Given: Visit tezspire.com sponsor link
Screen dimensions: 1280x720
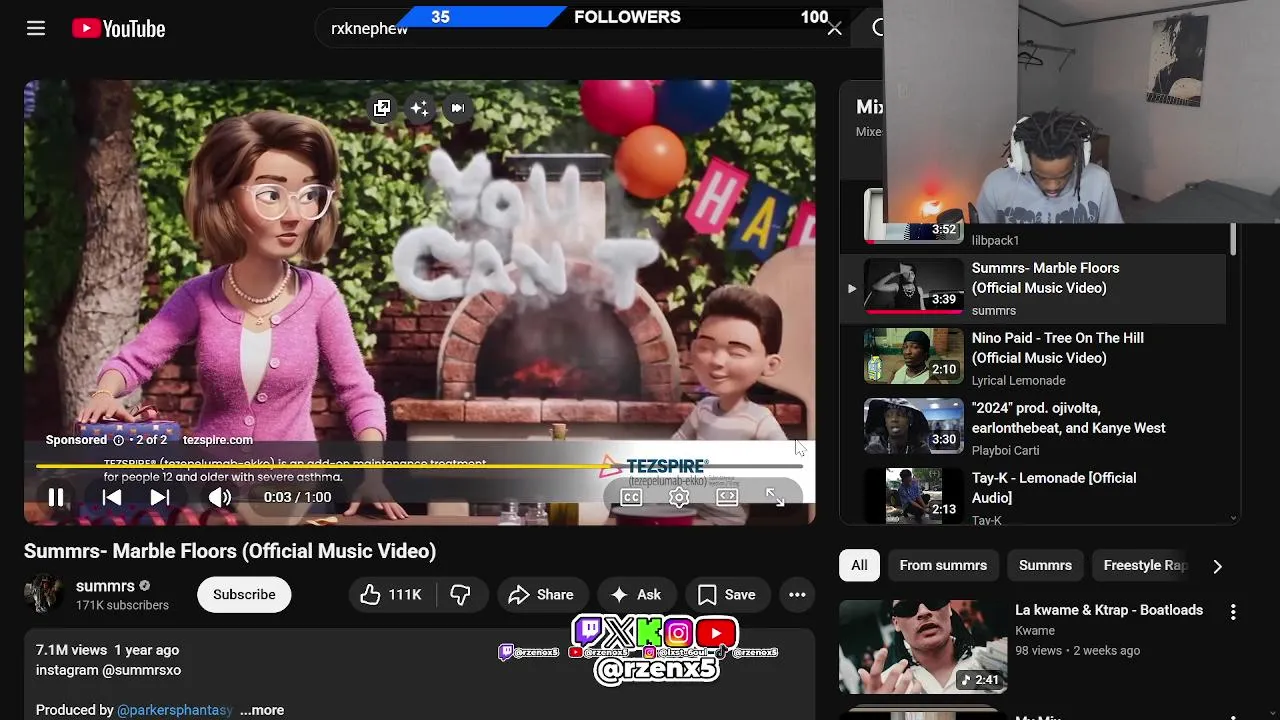Looking at the screenshot, I should click(x=218, y=440).
